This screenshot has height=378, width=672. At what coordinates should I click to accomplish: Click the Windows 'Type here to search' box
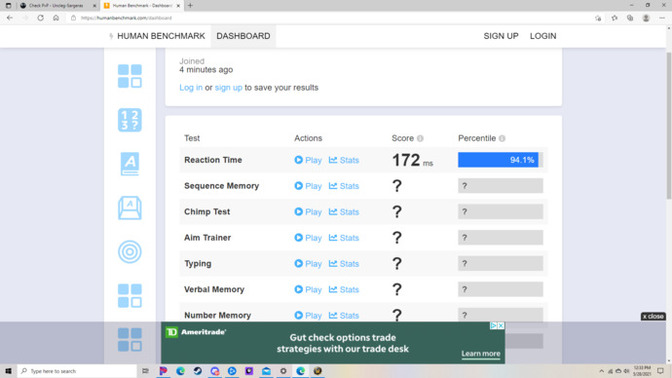tap(77, 371)
